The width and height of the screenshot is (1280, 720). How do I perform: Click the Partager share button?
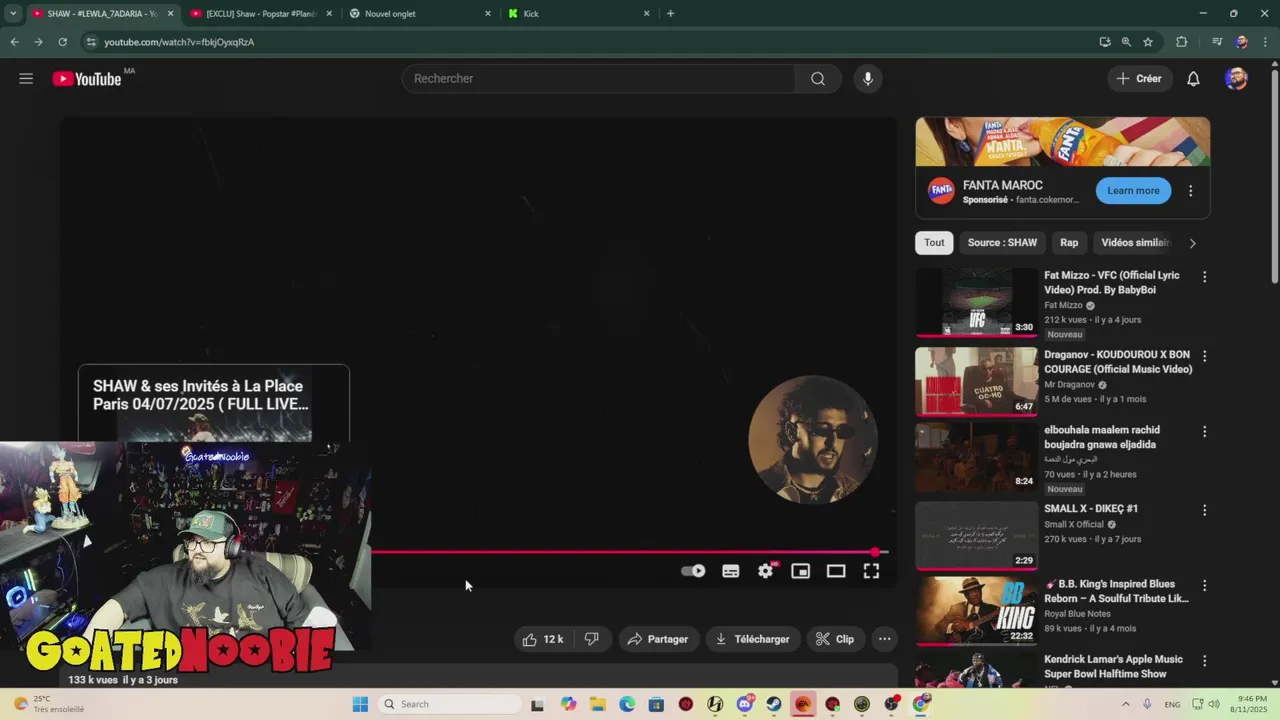658,639
